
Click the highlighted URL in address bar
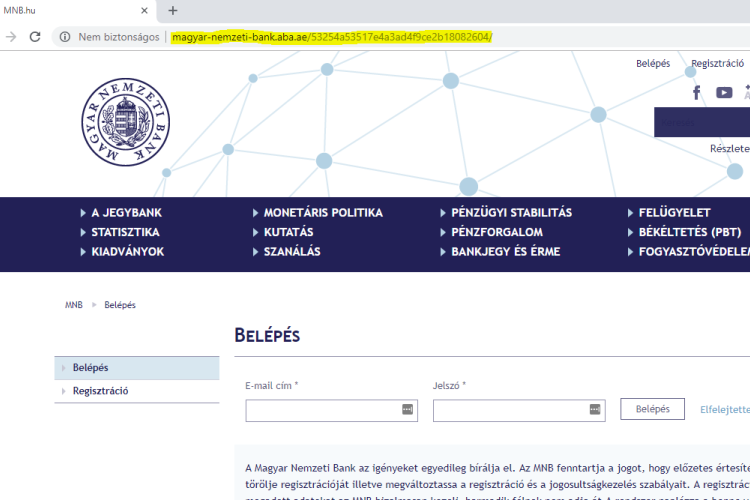[331, 37]
